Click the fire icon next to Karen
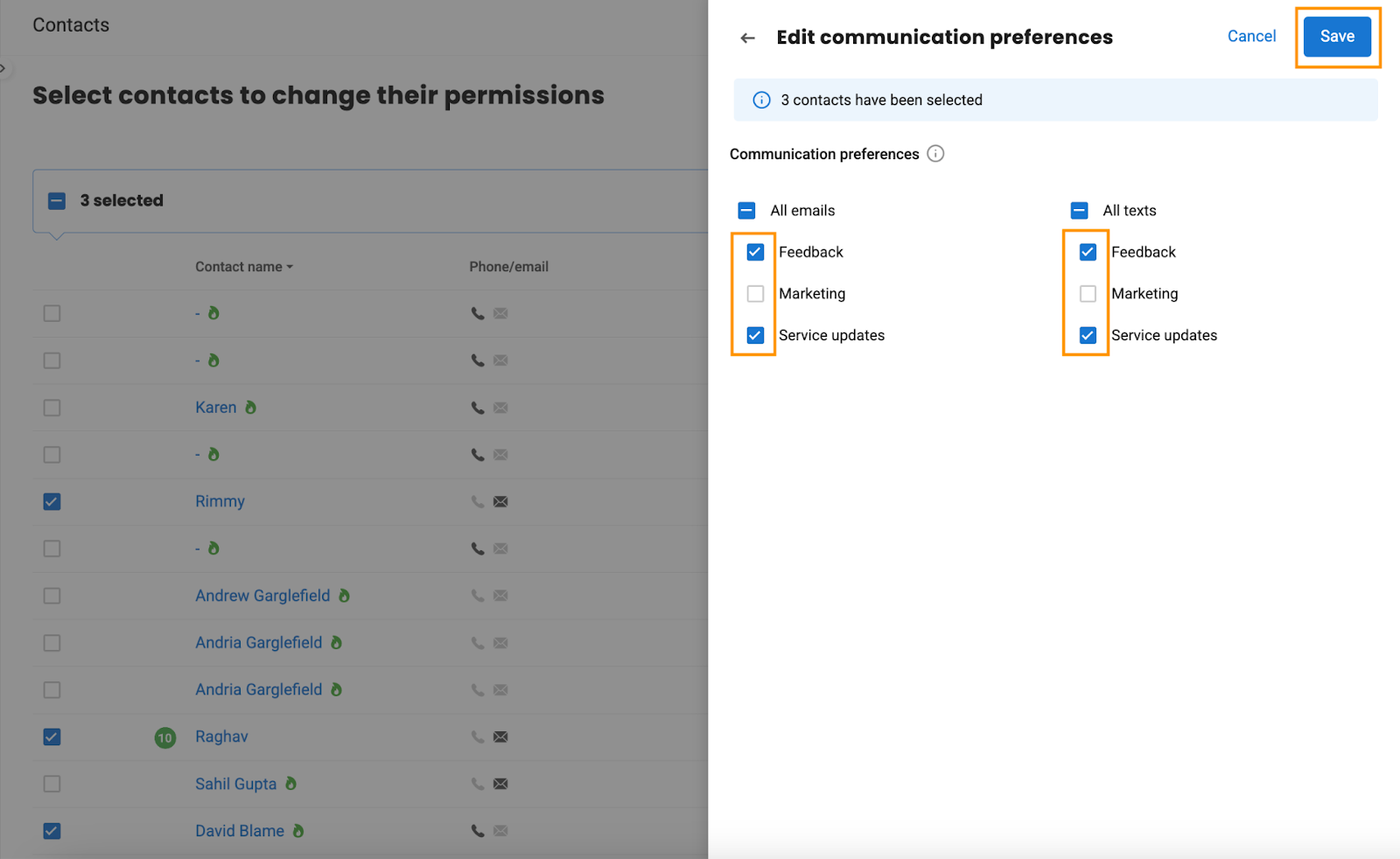This screenshot has height=859, width=1400. point(251,407)
